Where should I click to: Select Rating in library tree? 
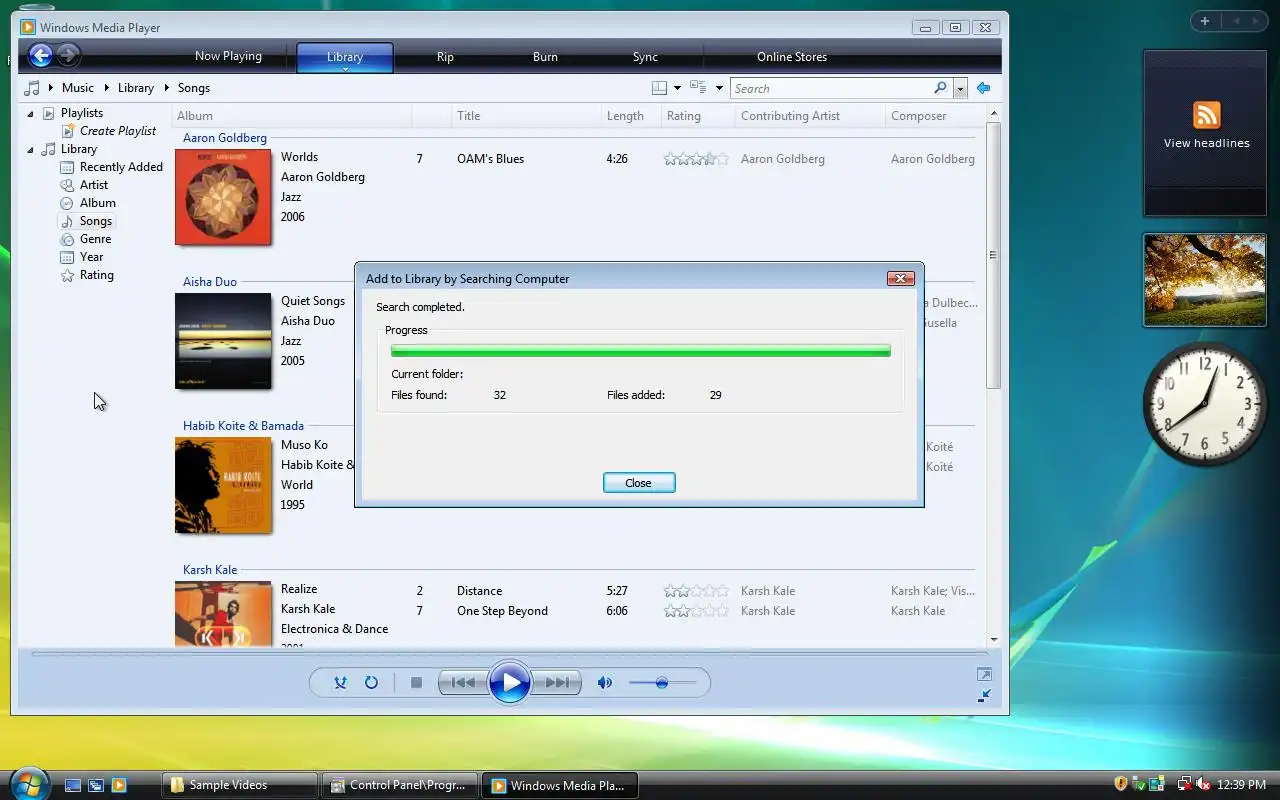[96, 275]
